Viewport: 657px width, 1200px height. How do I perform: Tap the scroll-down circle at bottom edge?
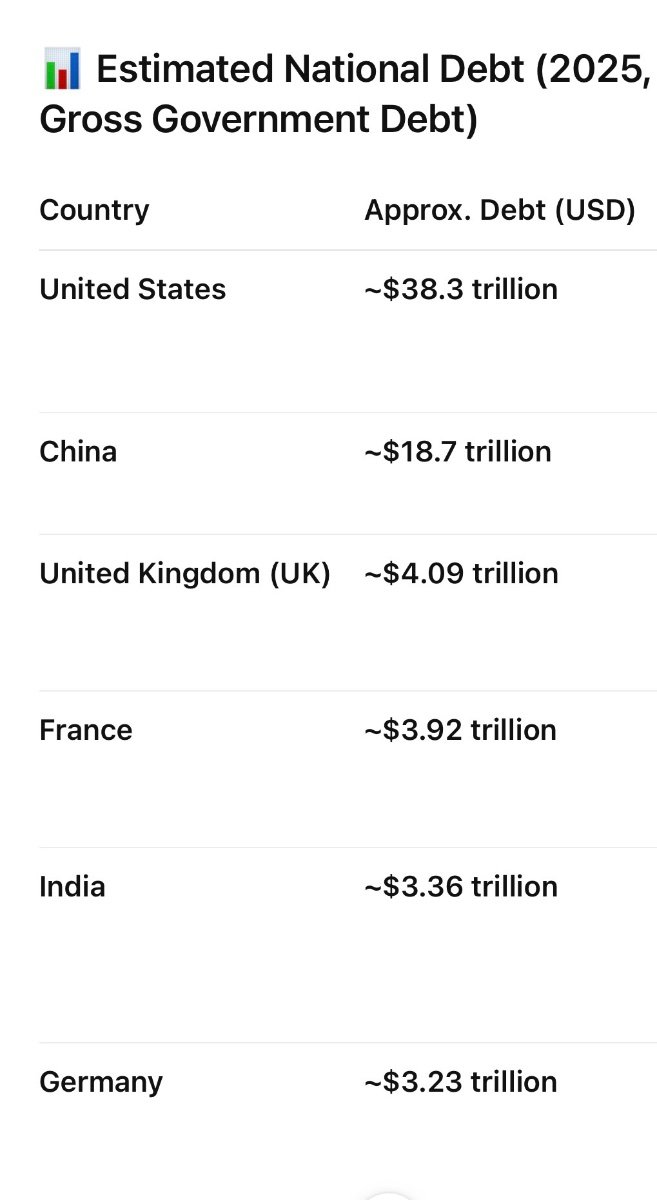click(387, 1194)
